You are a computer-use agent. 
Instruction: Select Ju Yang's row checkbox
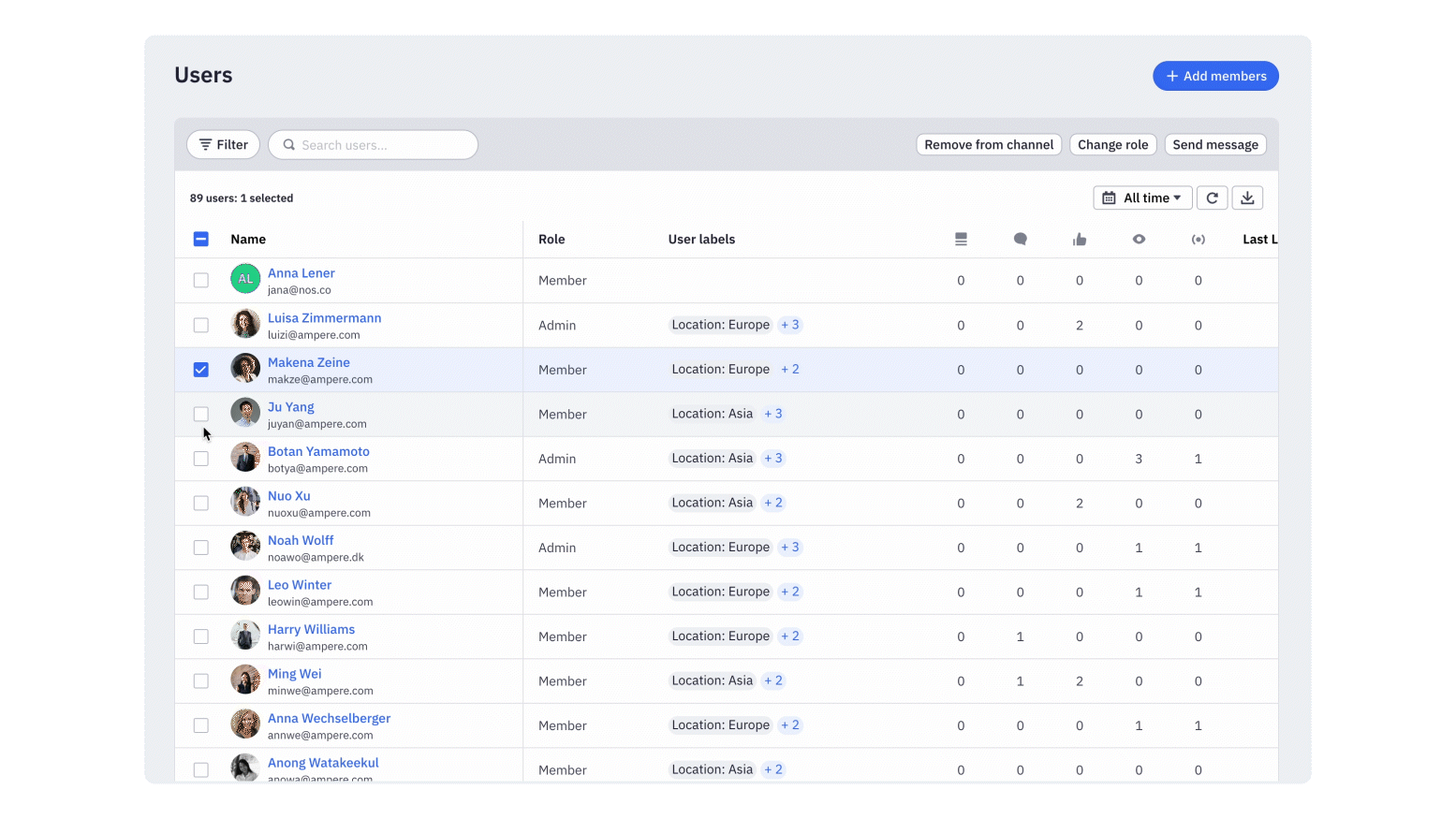200,414
